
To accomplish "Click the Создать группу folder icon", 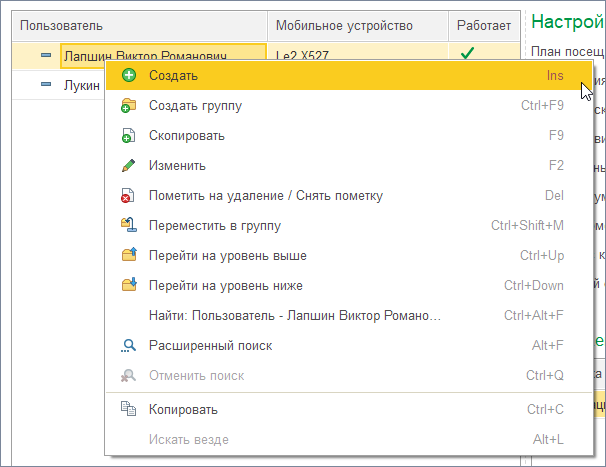I will 128,105.
